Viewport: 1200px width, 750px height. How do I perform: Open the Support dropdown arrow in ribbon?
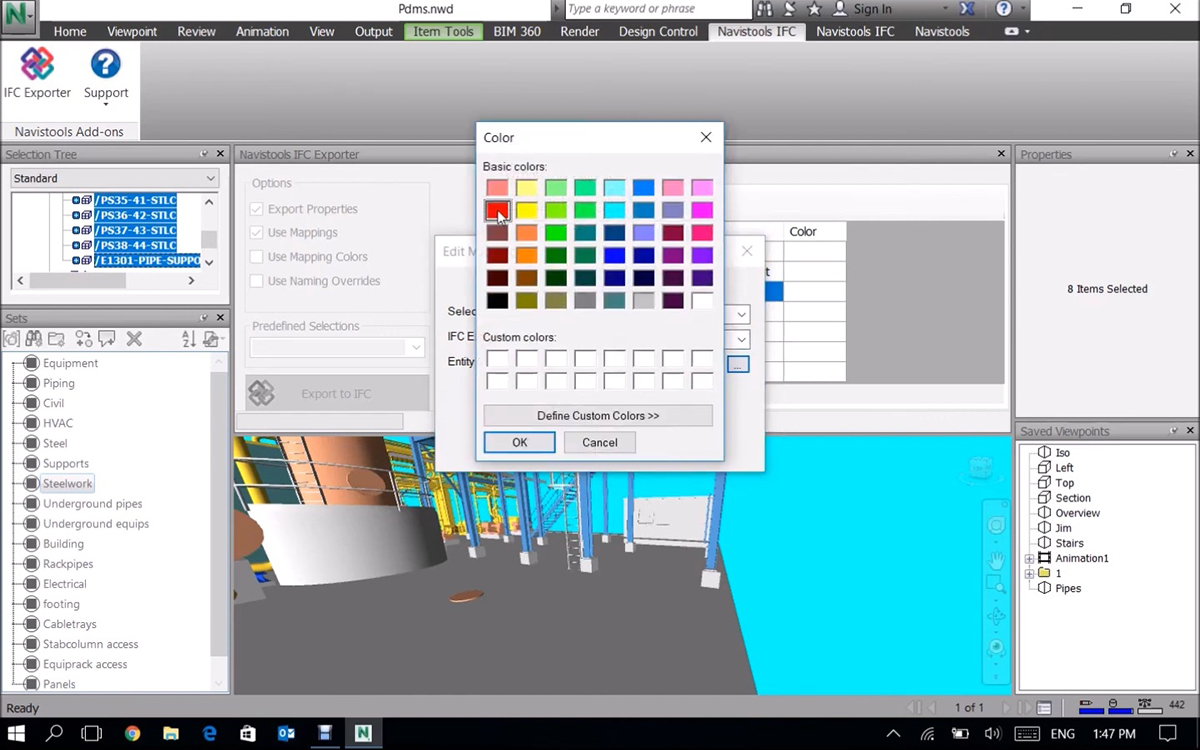(x=106, y=104)
